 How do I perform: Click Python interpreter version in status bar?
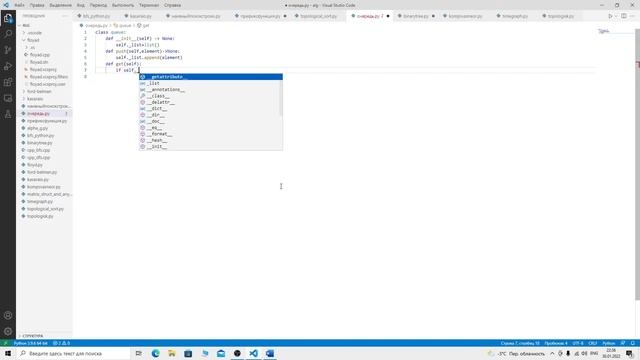[31, 343]
